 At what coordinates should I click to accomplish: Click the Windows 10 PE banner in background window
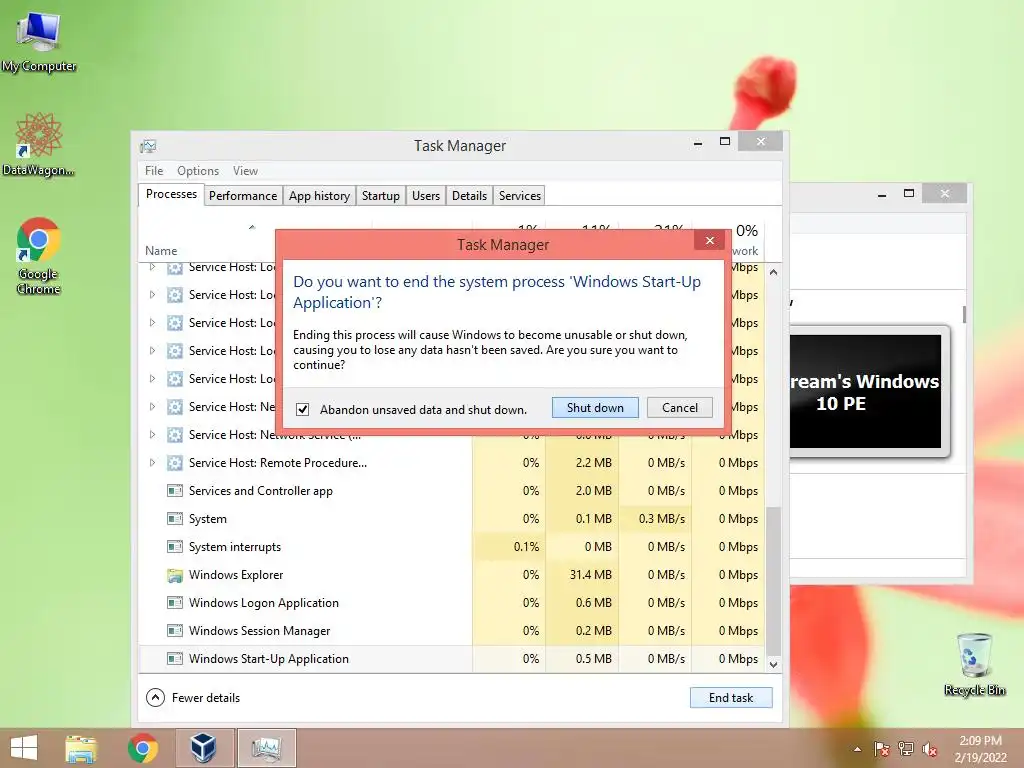tap(865, 392)
